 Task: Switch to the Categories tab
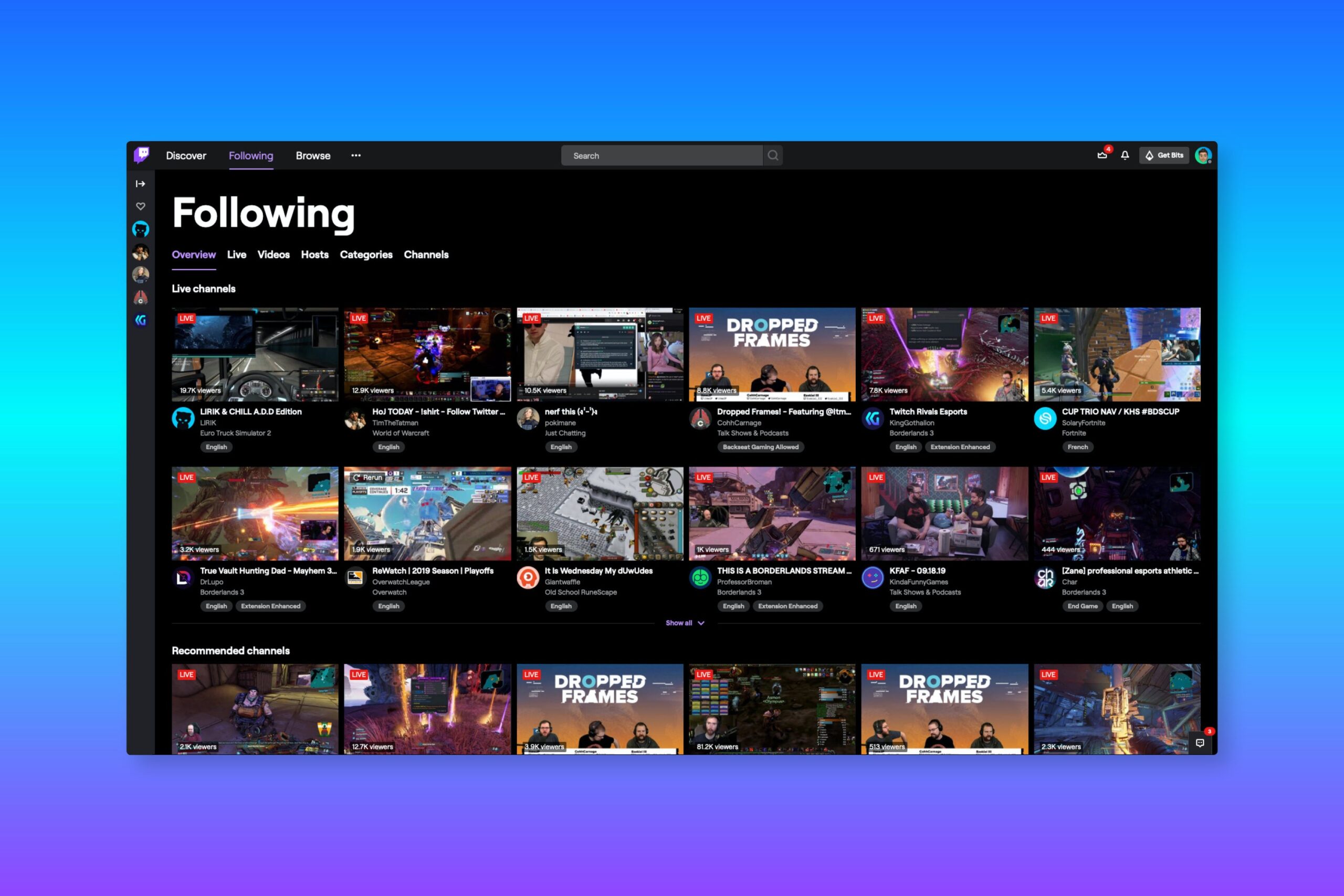366,255
